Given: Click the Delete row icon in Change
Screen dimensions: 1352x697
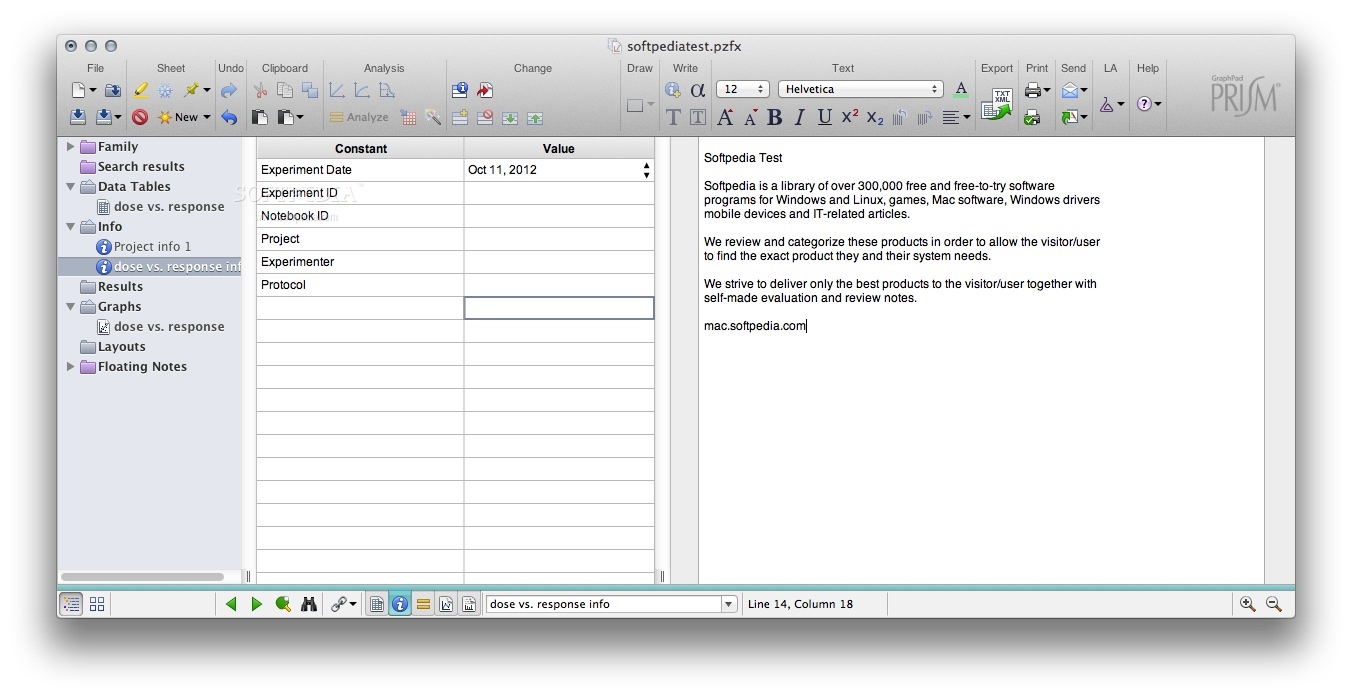Looking at the screenshot, I should (485, 117).
